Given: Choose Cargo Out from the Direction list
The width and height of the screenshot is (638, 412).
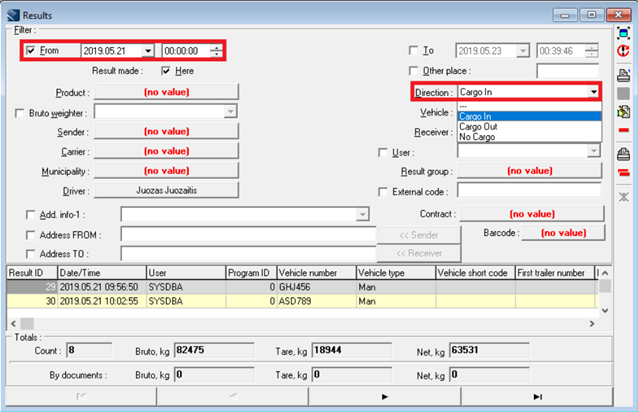Looking at the screenshot, I should 529,126.
